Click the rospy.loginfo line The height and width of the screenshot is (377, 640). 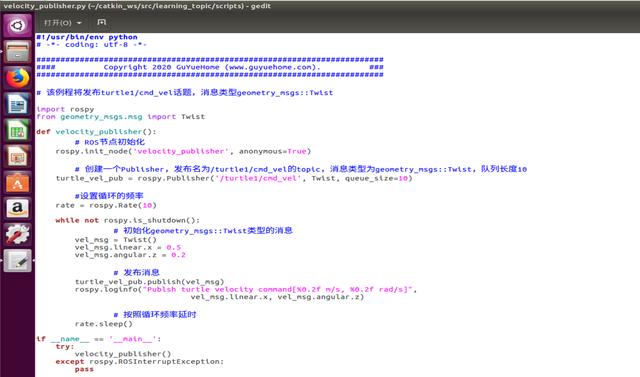[x=246, y=289]
